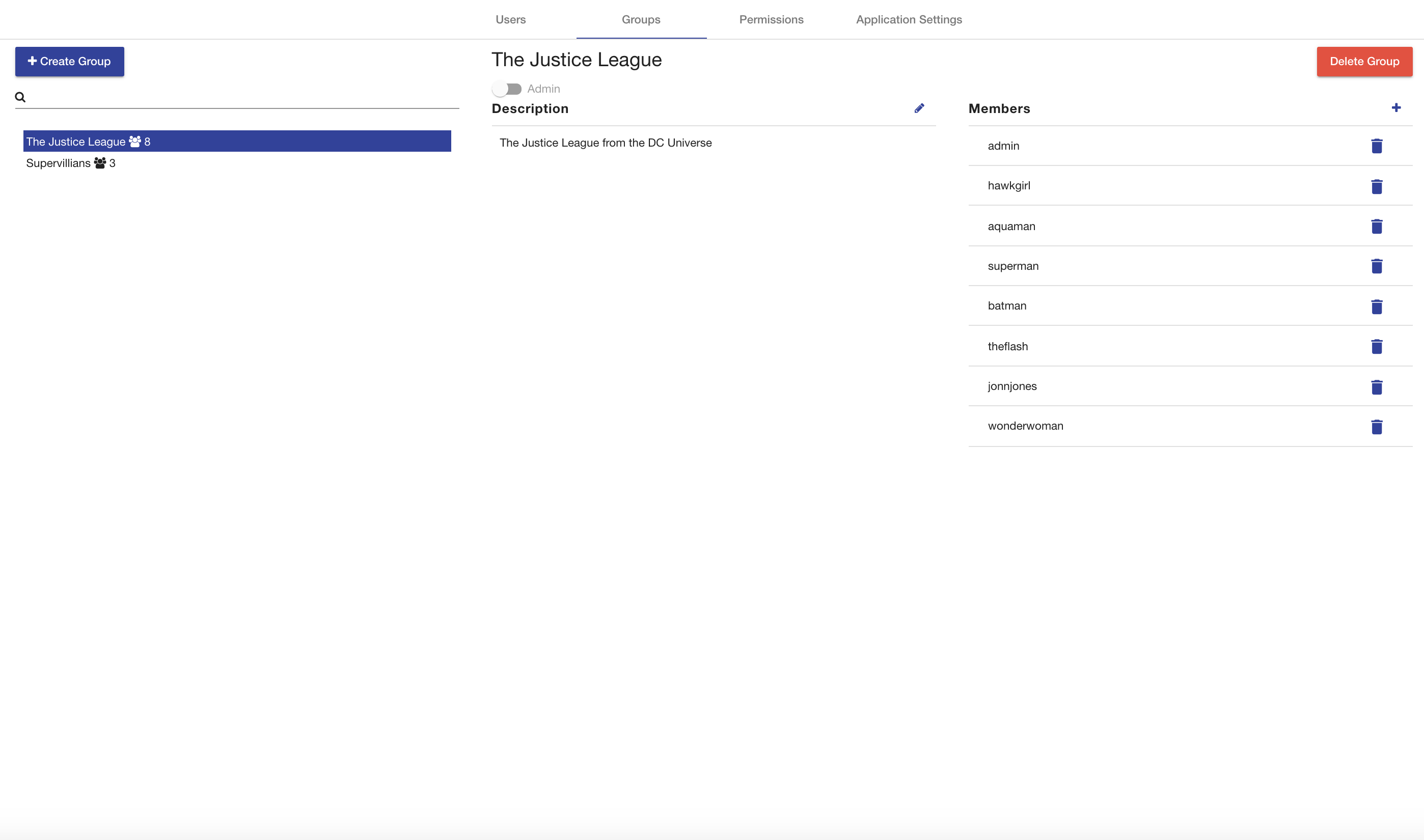Remove wonderwoman using its trash icon
The image size is (1424, 840).
pyautogui.click(x=1377, y=427)
